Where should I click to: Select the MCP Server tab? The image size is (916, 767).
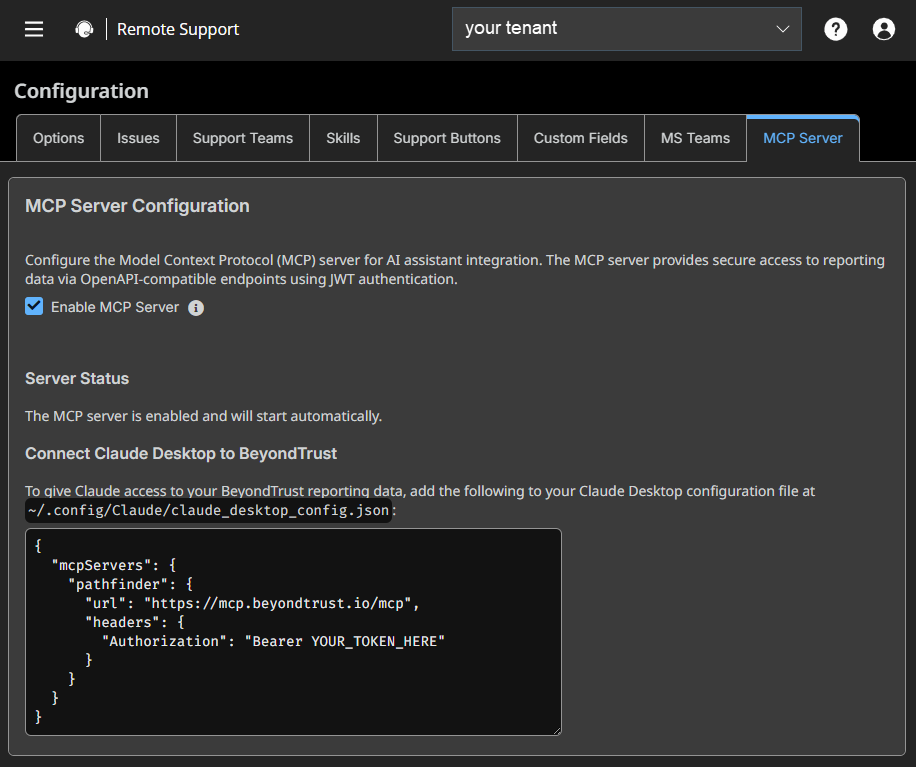point(803,138)
